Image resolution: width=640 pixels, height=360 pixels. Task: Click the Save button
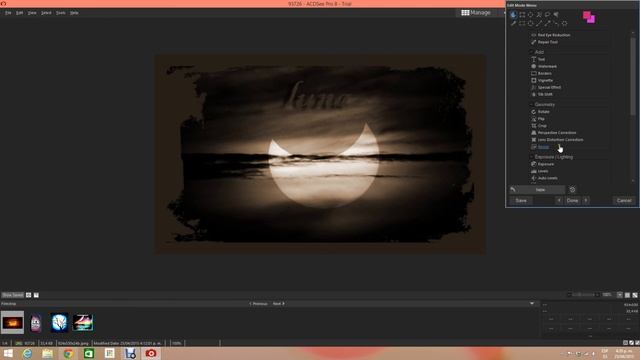(521, 200)
